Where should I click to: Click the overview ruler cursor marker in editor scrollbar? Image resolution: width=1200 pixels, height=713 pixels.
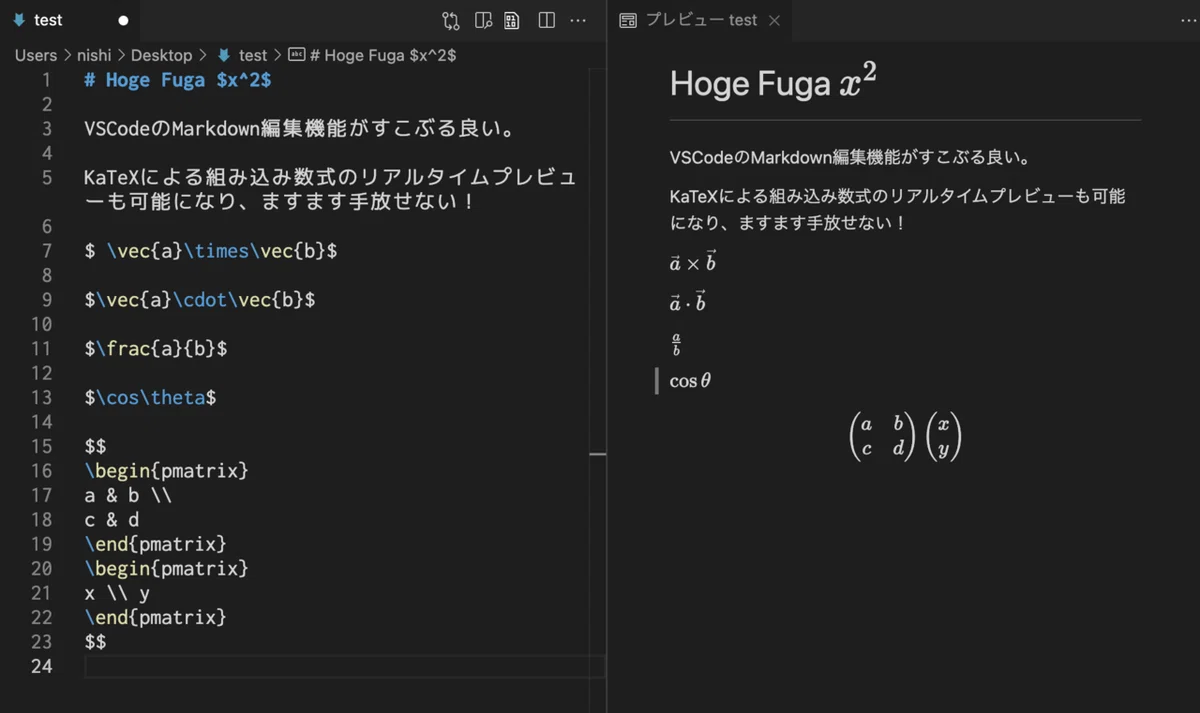(597, 454)
